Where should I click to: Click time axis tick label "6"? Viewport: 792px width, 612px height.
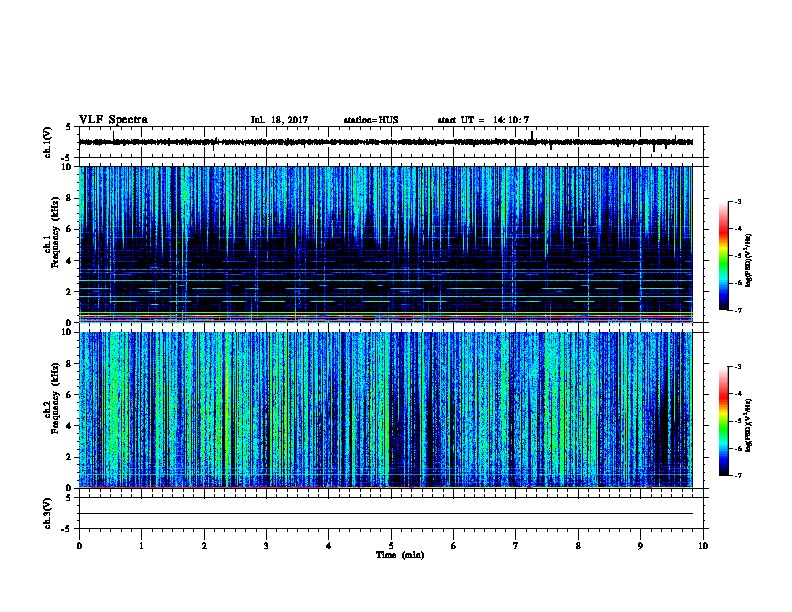click(x=453, y=546)
